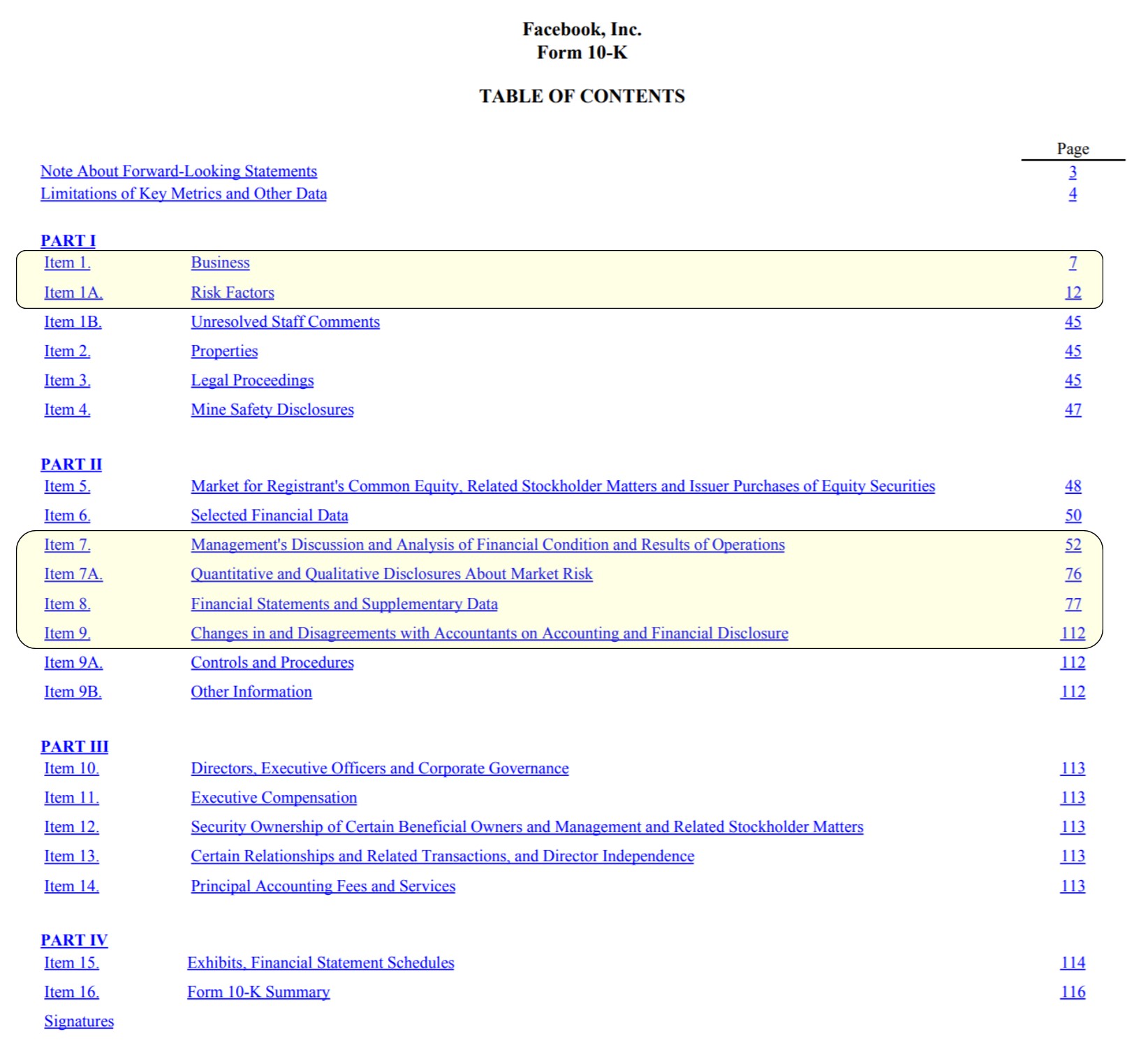Open Changes in and Disagreements with Accountants link
Screen dimensions: 1148x1052
pos(490,634)
